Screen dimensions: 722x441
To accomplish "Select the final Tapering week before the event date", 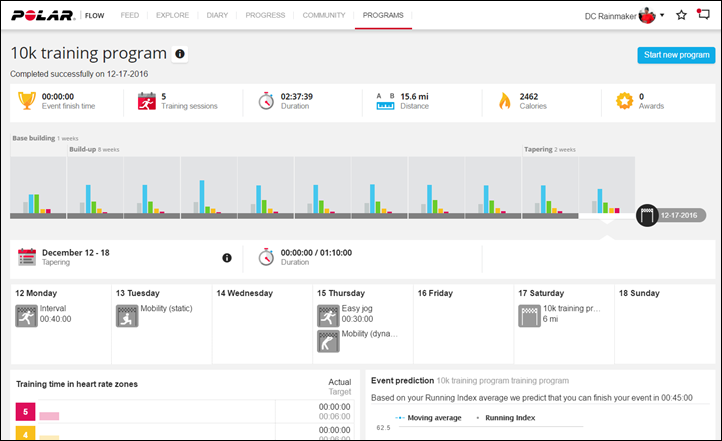I will tap(607, 187).
